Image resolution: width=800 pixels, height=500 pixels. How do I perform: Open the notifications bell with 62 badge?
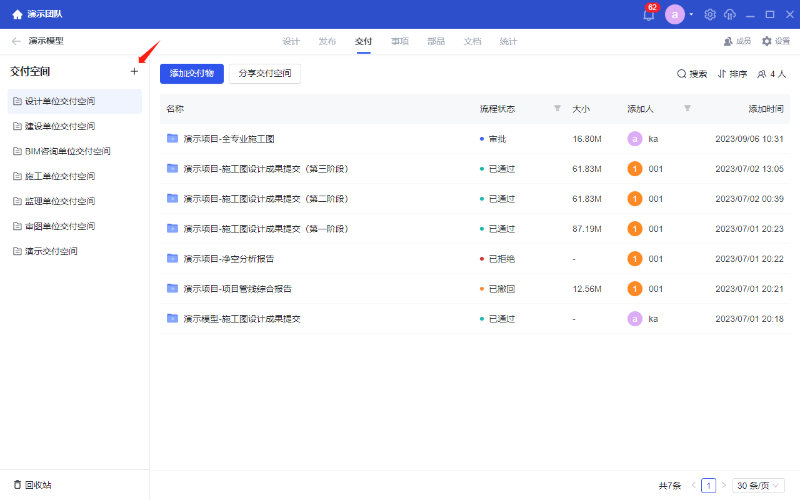pos(648,14)
